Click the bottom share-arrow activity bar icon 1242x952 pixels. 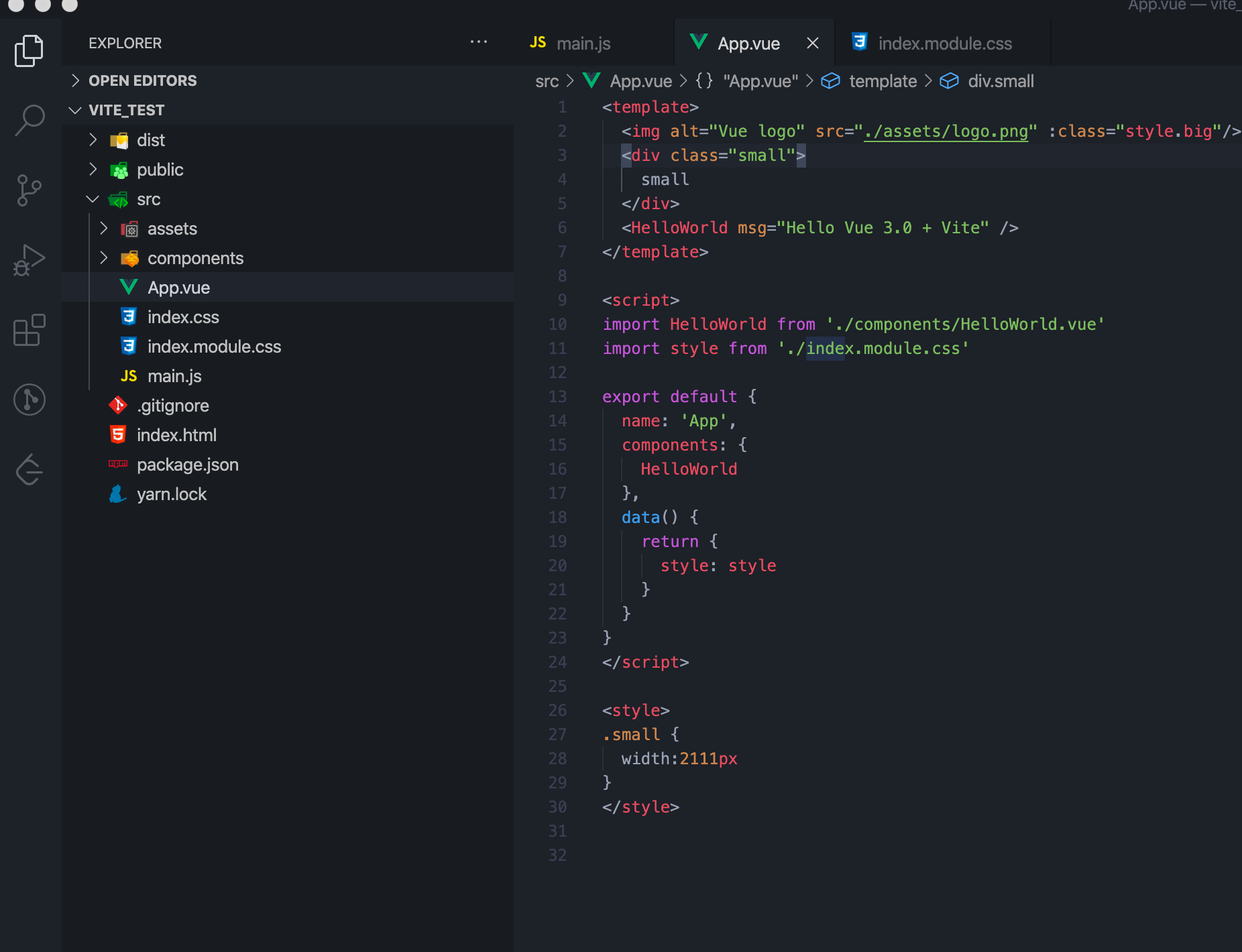click(29, 469)
